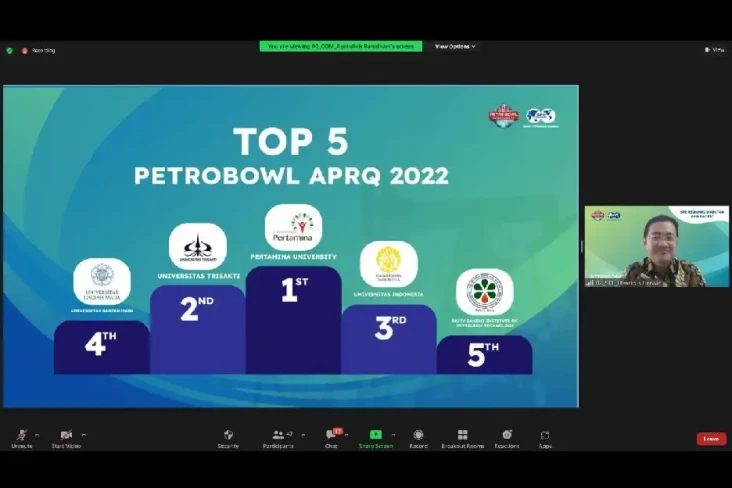Expand caret next to Chat
This screenshot has height=488, width=732.
[346, 435]
